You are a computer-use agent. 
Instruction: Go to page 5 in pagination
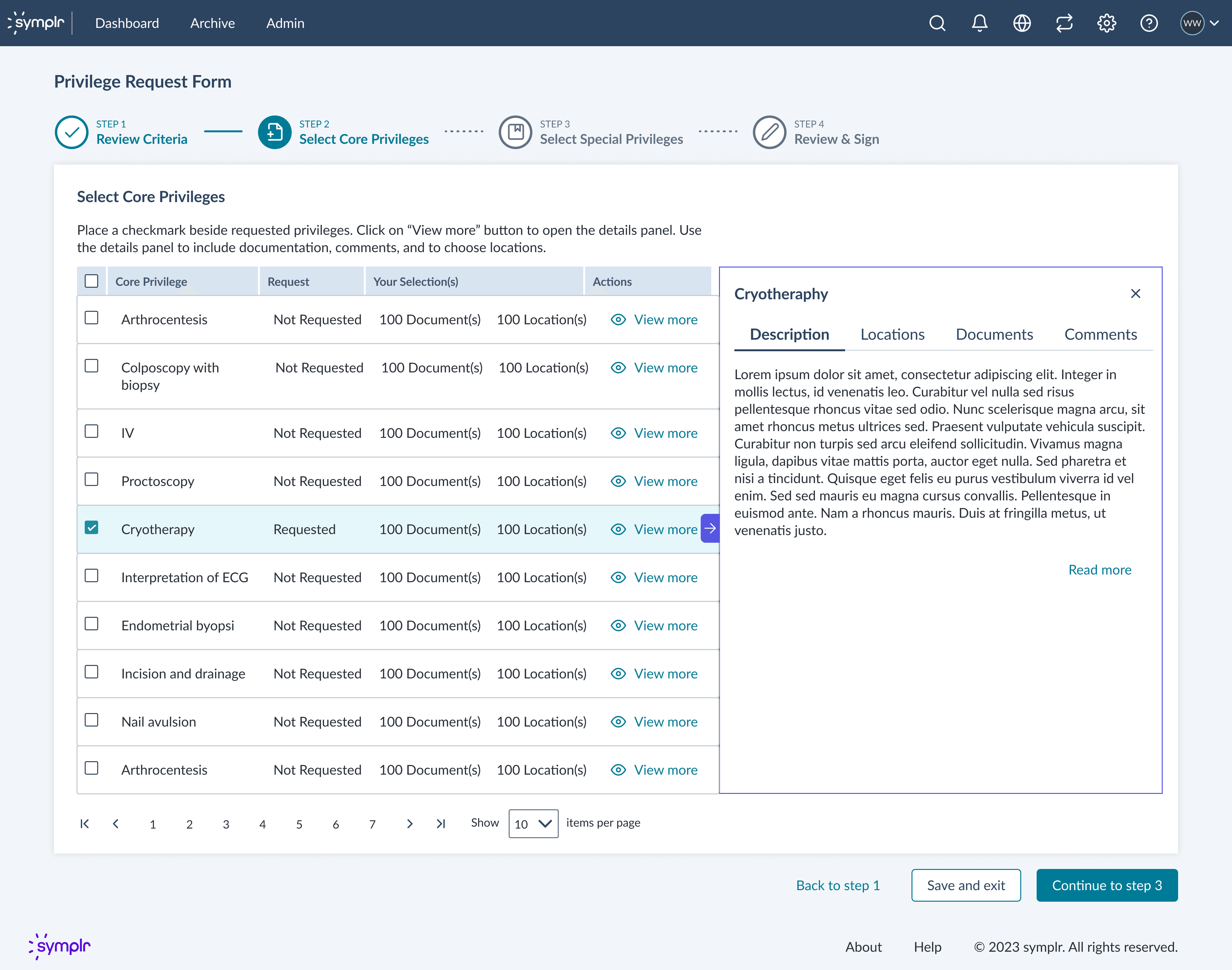pos(299,823)
